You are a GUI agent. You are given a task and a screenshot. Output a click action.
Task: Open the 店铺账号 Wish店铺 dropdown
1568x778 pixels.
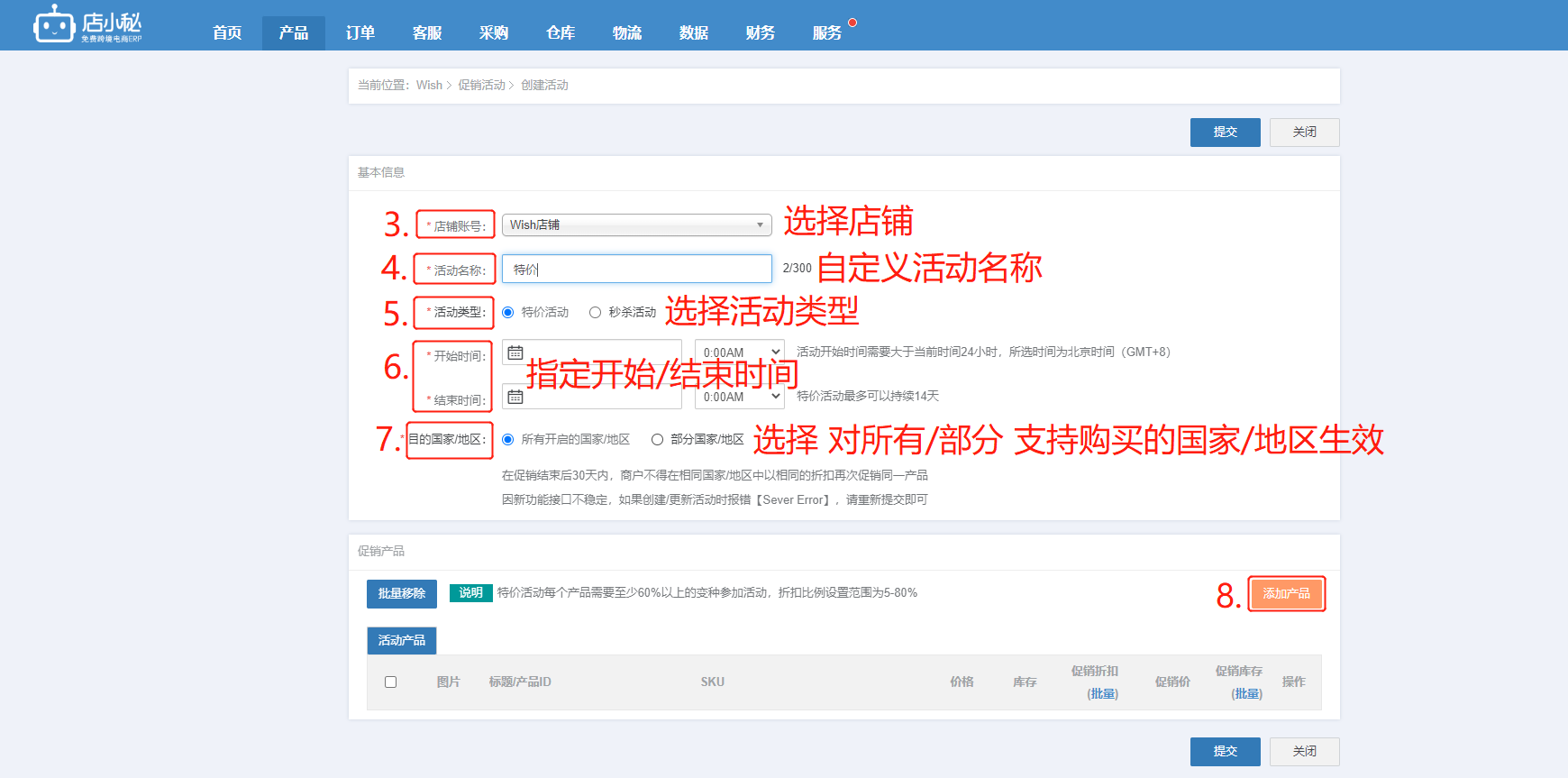tap(637, 225)
